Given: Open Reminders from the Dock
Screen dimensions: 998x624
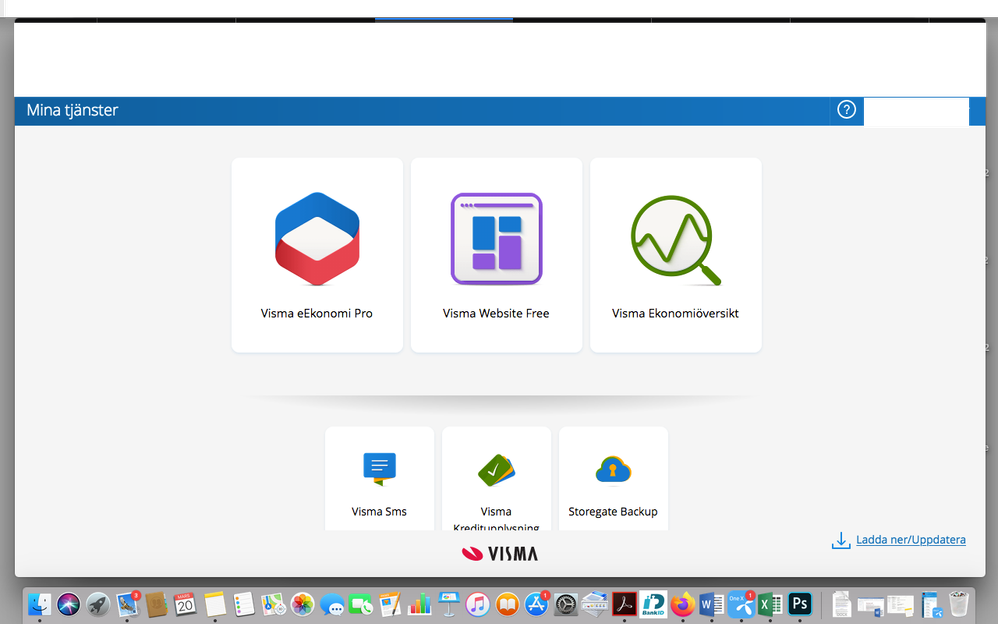Looking at the screenshot, I should (244, 604).
